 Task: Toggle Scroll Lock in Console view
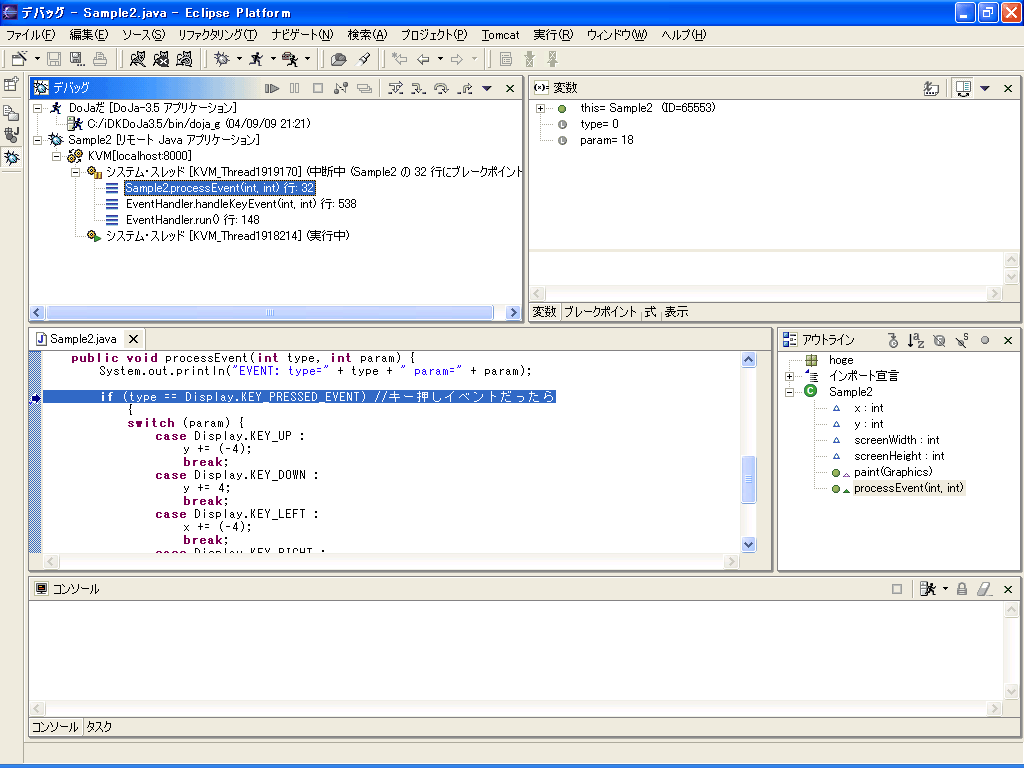tap(962, 589)
